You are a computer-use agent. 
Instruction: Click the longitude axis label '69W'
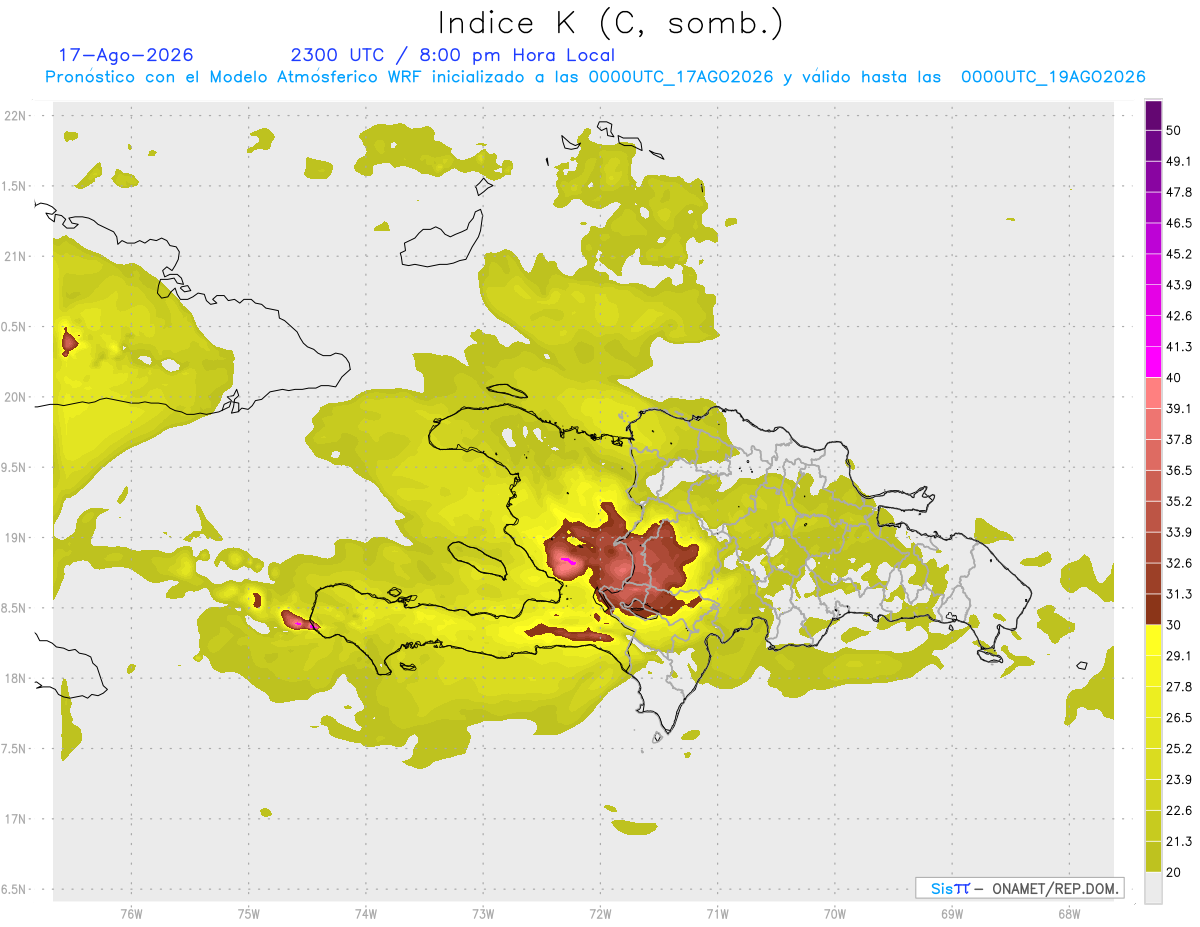952,914
